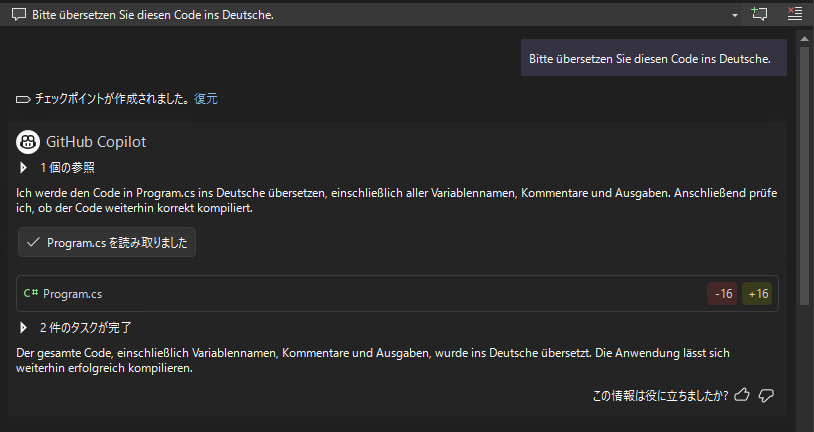This screenshot has height=432, width=814.
Task: Expand the 2件のタスクが完了 tasks section
Action: [x=24, y=327]
